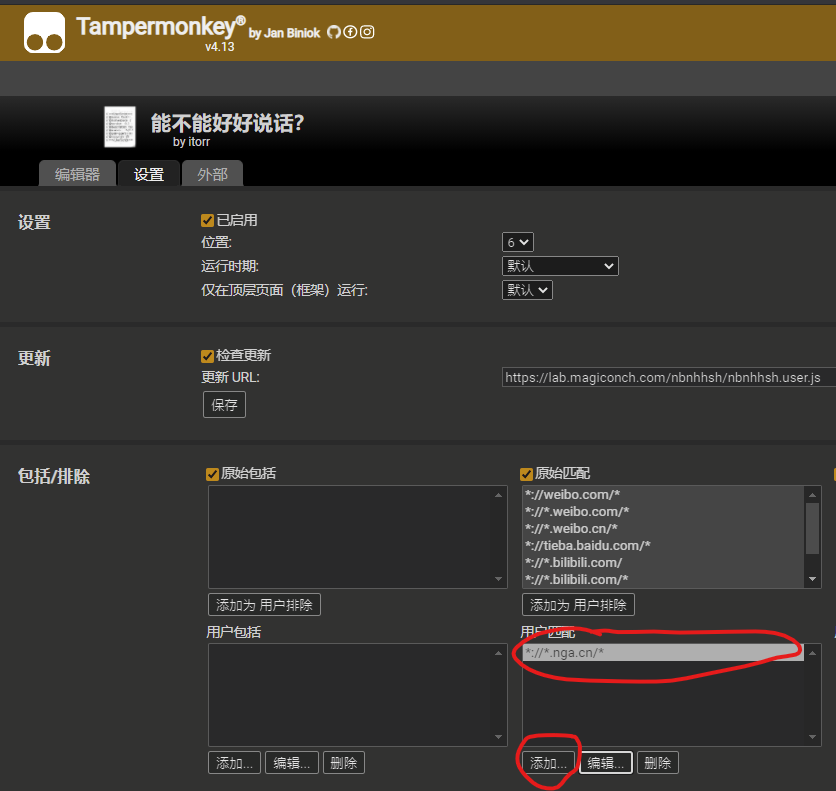
Task: Click the 删除 button under 用户包括
Action: [343, 762]
